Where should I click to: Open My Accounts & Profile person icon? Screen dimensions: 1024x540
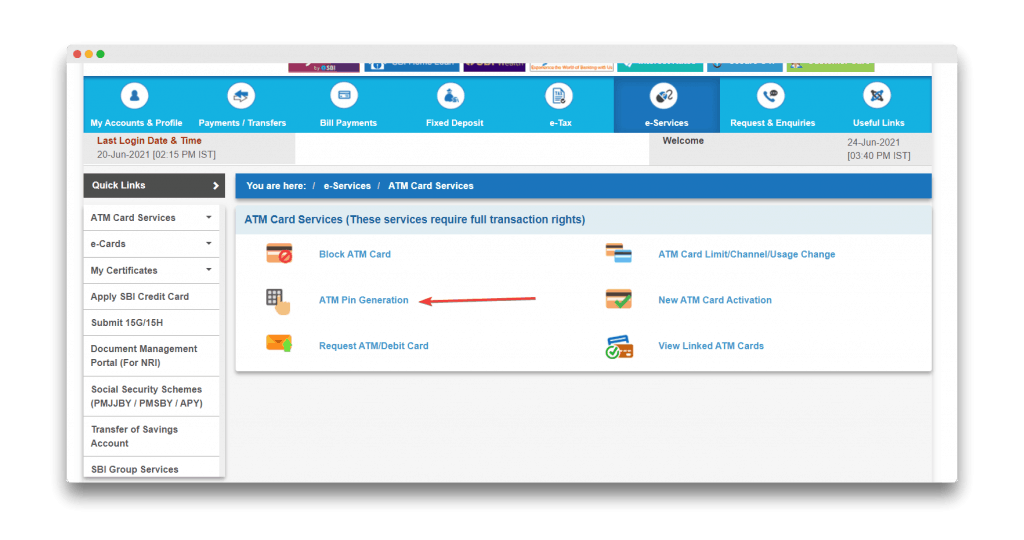point(135,96)
